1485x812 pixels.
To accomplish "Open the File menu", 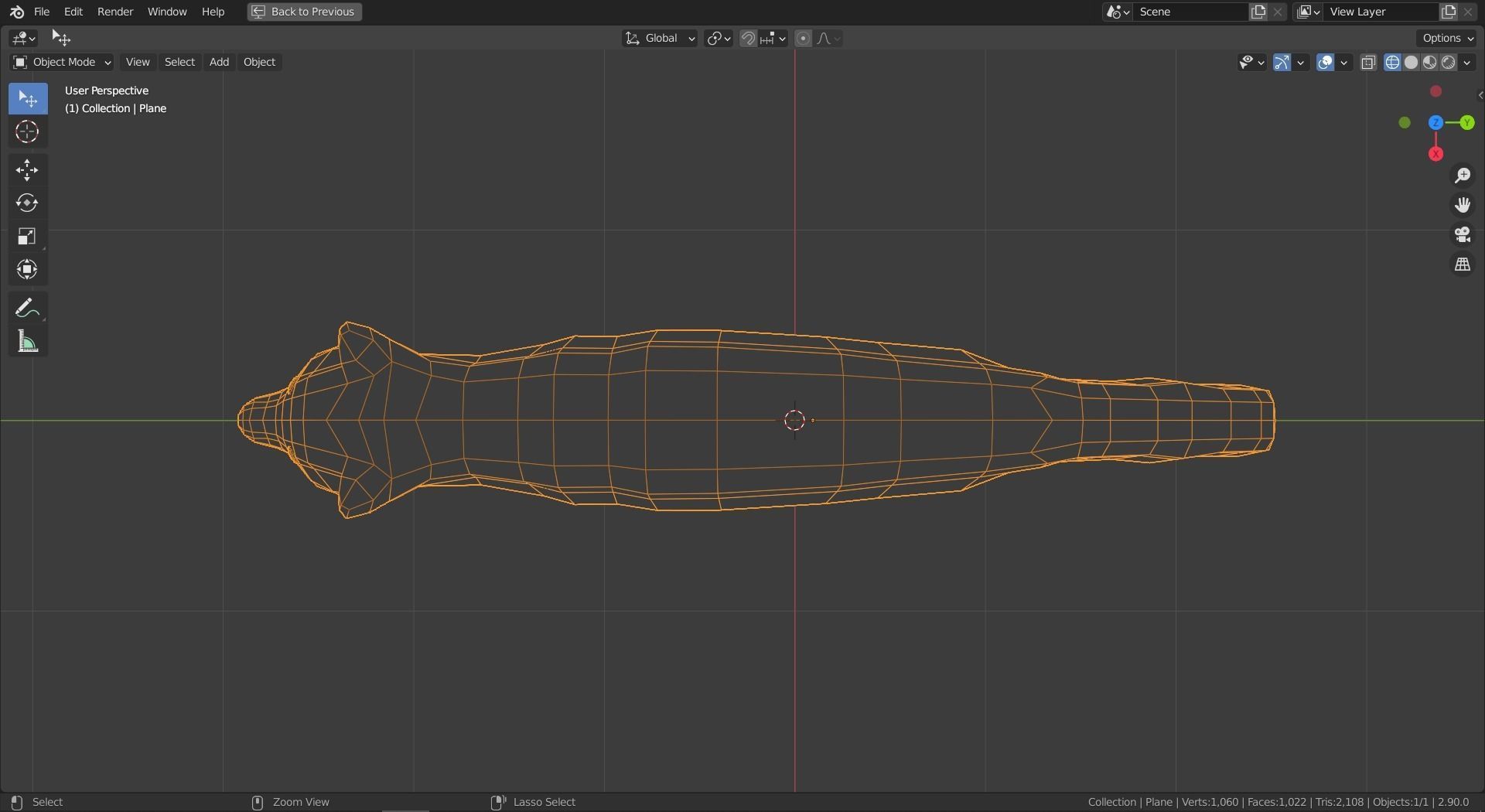I will point(42,12).
